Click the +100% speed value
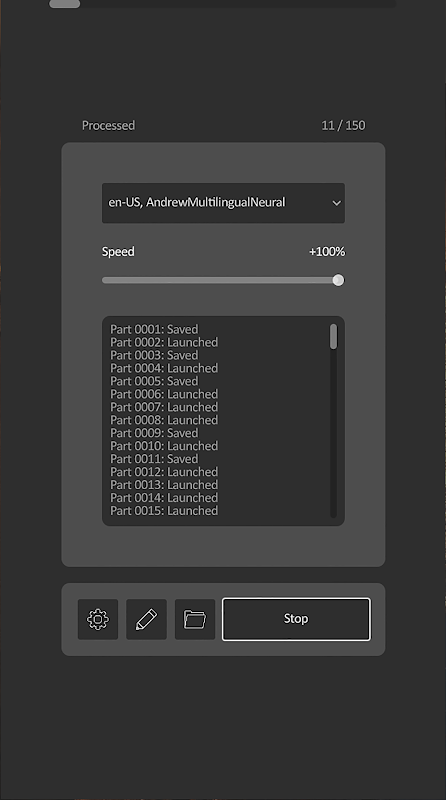The width and height of the screenshot is (446, 800). (327, 252)
